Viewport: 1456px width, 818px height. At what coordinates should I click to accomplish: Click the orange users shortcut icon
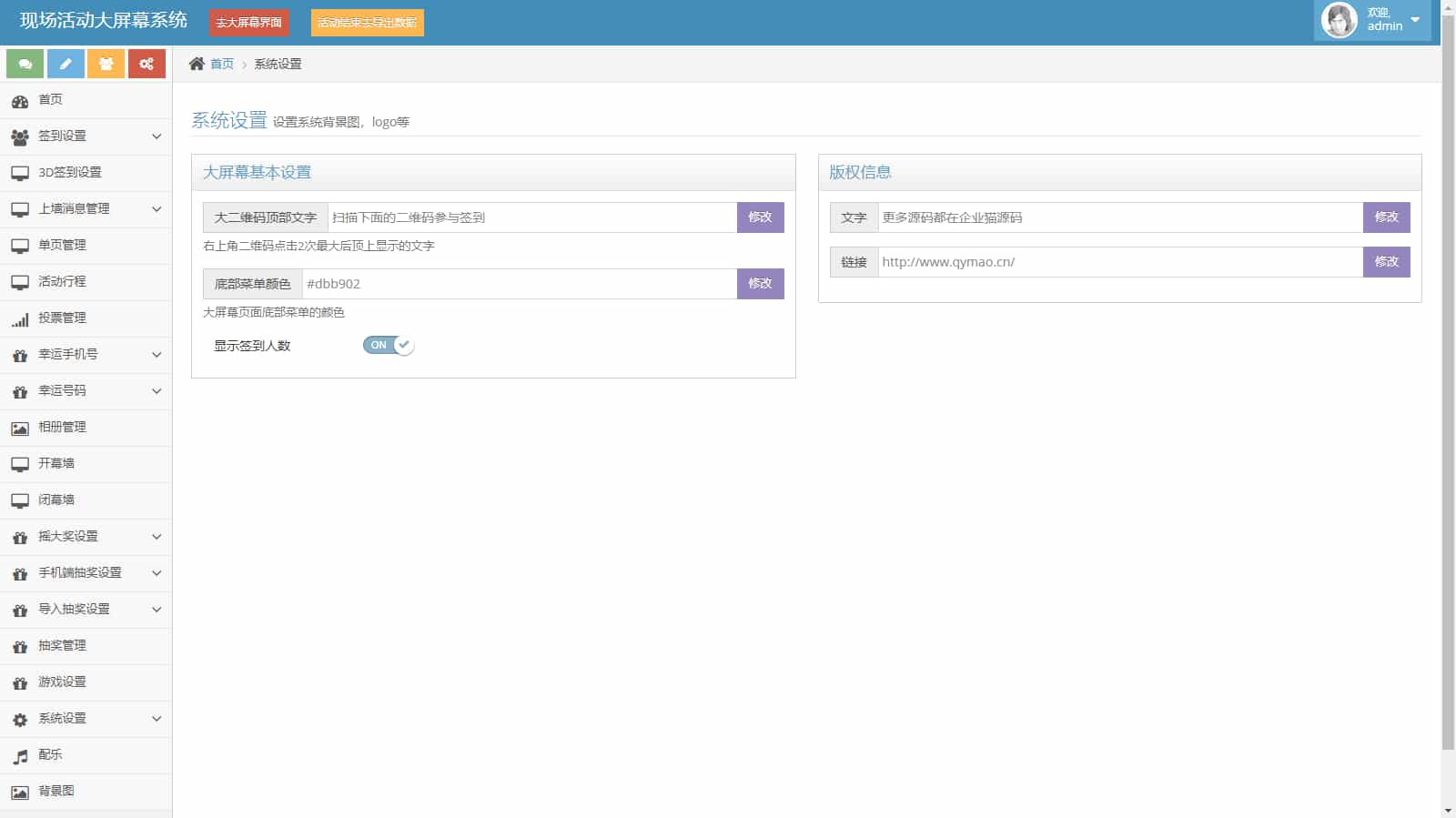(106, 64)
